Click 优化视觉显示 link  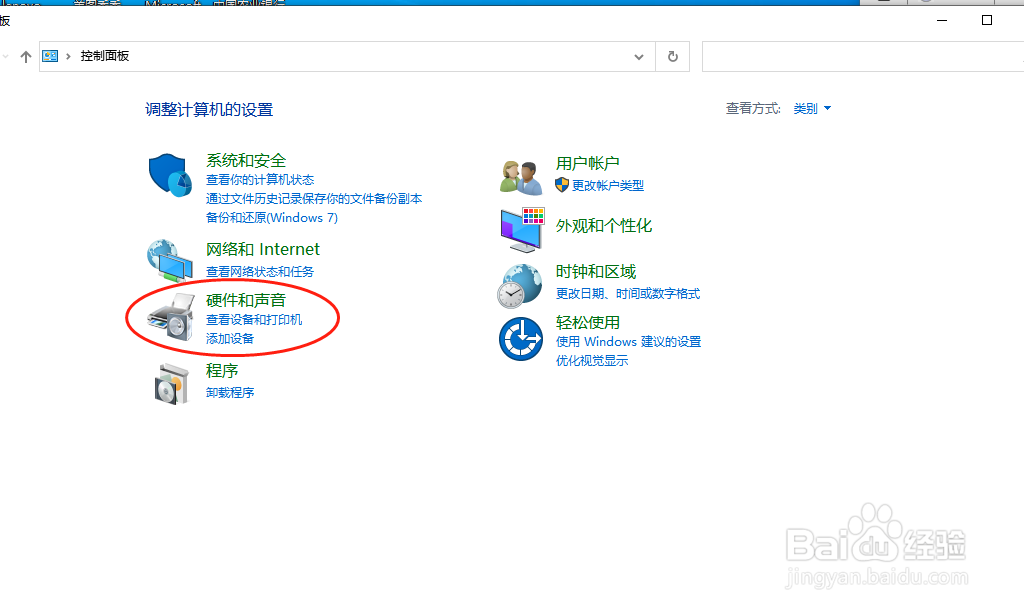(592, 361)
